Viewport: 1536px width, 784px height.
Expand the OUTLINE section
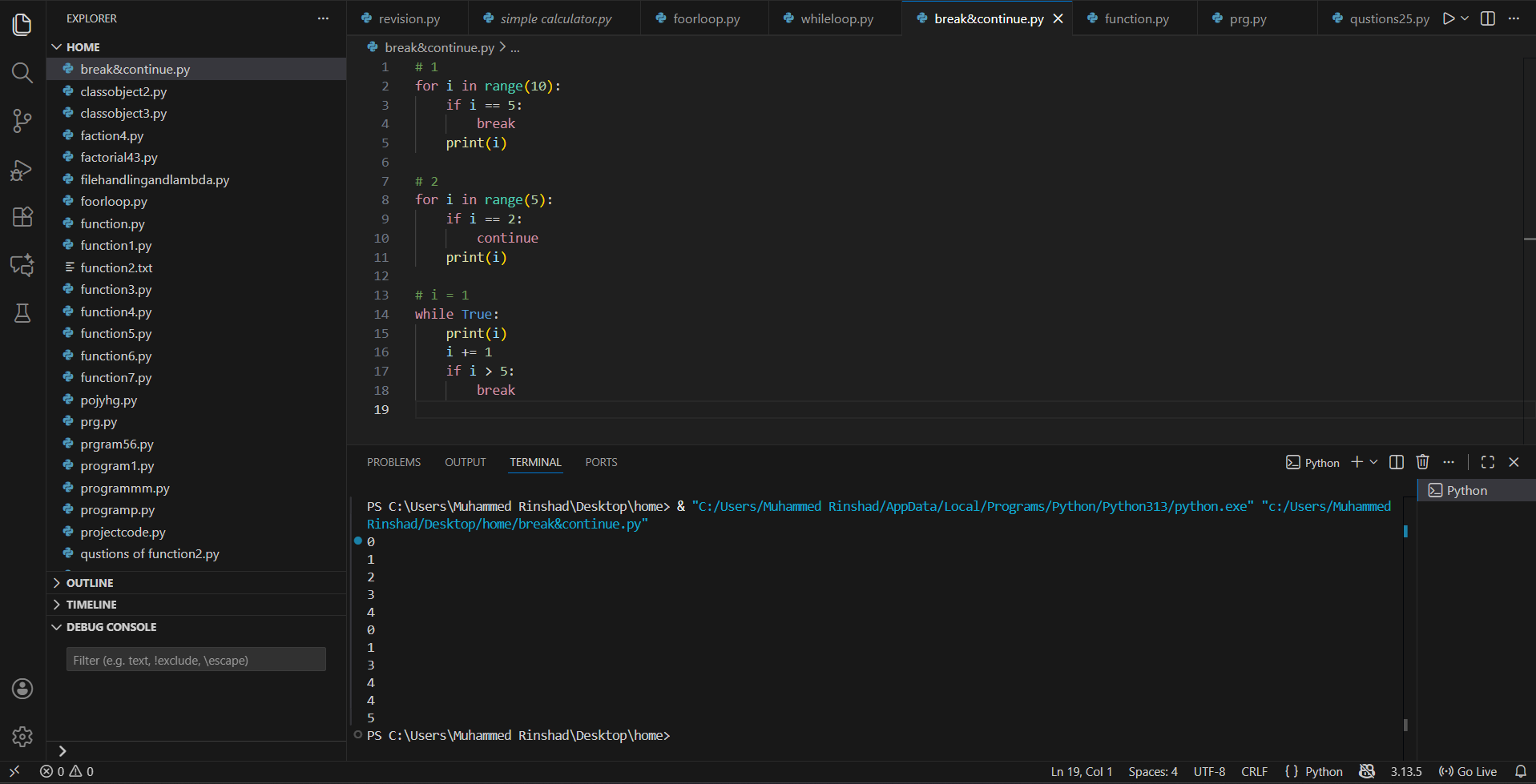90,582
